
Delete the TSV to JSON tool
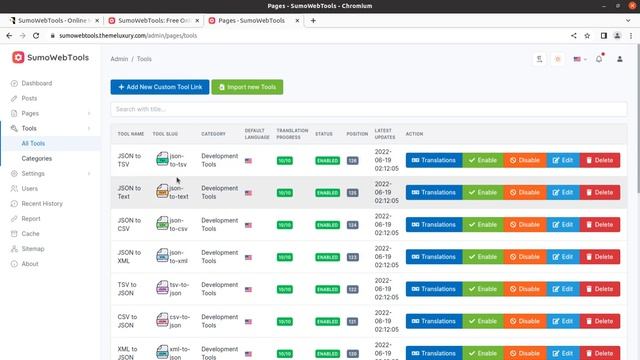(600, 289)
